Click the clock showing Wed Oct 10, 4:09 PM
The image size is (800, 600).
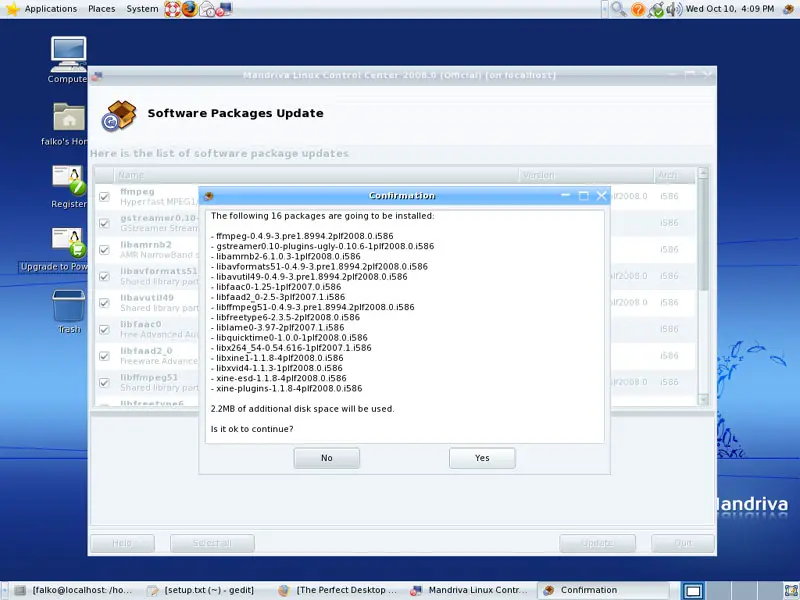point(730,9)
